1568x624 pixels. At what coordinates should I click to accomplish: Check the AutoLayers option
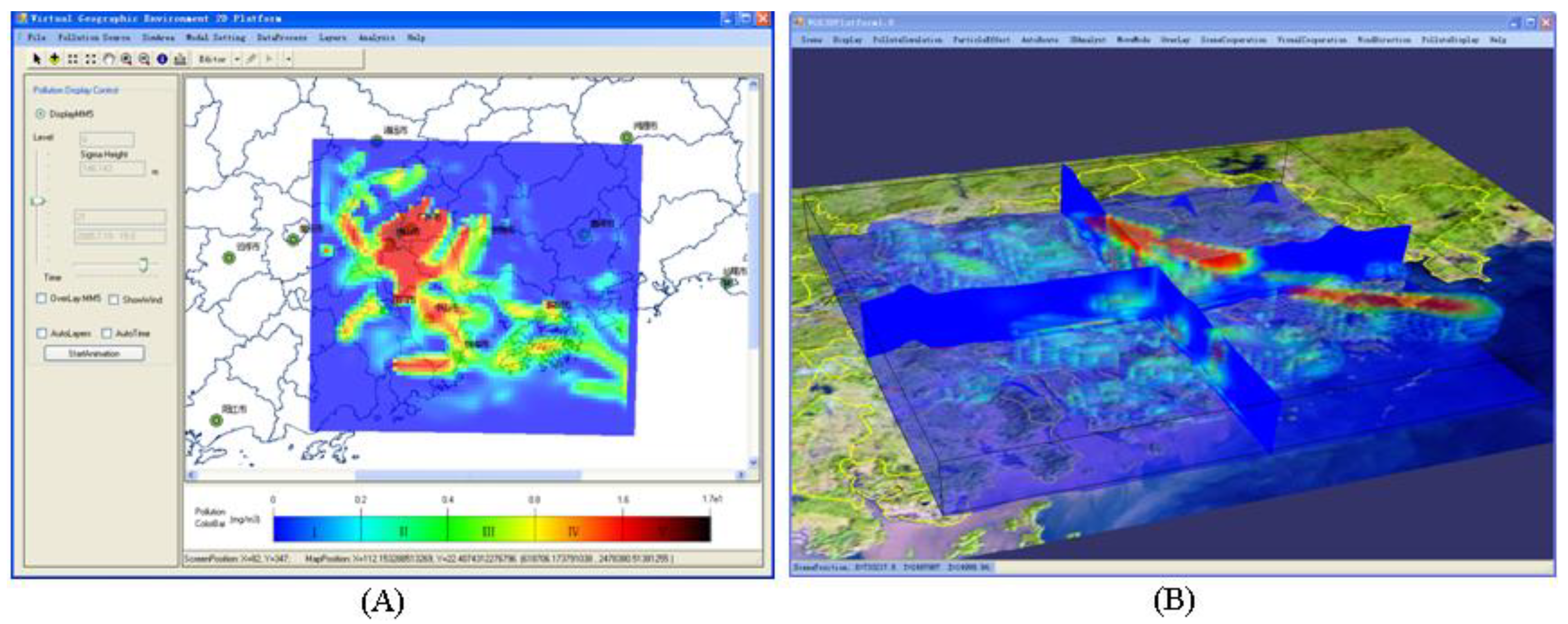(x=41, y=333)
